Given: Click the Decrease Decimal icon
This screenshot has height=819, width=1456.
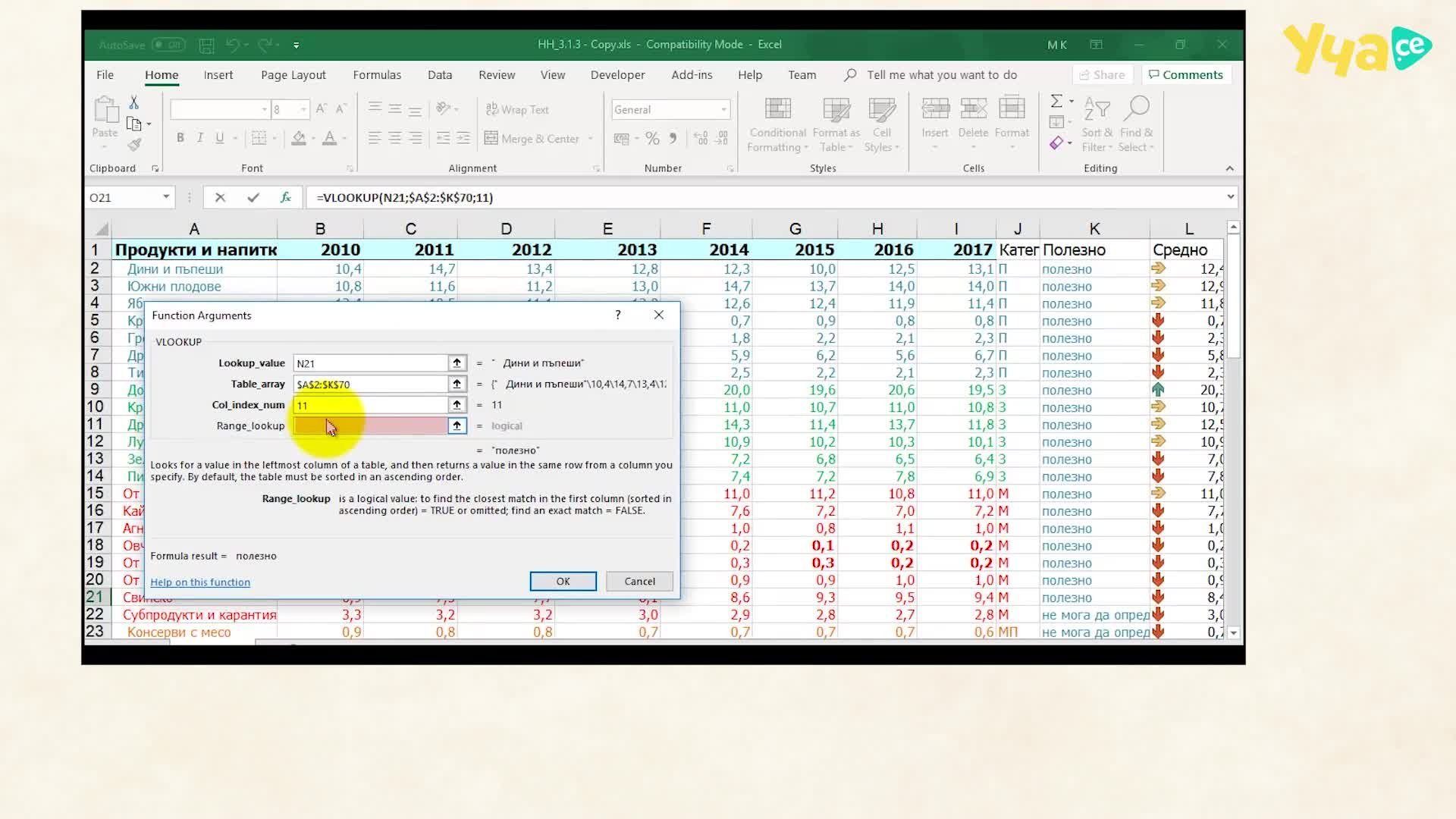Looking at the screenshot, I should [x=722, y=138].
